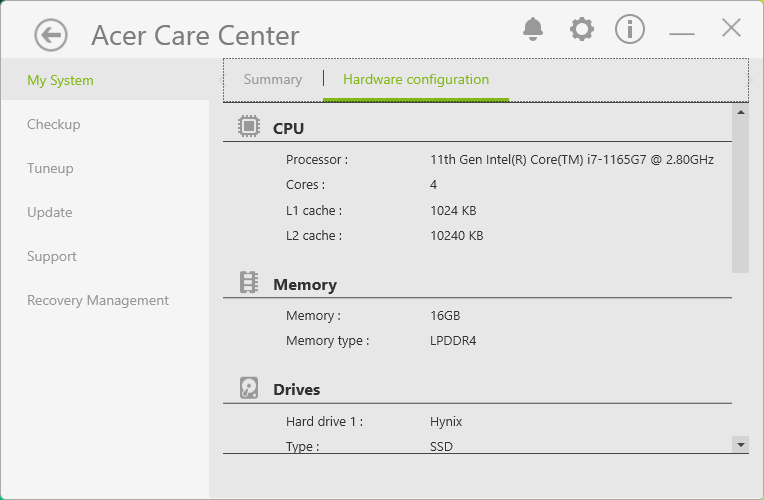The width and height of the screenshot is (764, 500).
Task: Open the Support page
Action: coord(52,256)
